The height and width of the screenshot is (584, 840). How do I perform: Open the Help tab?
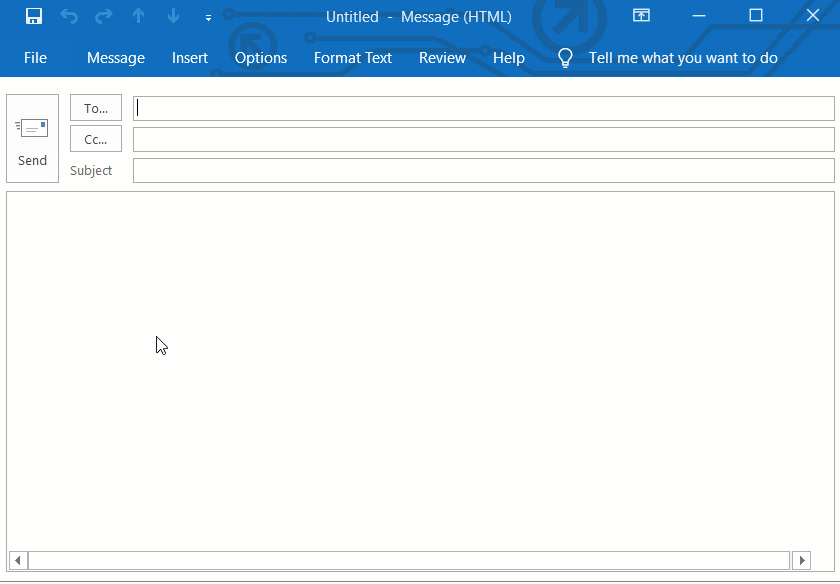point(509,58)
